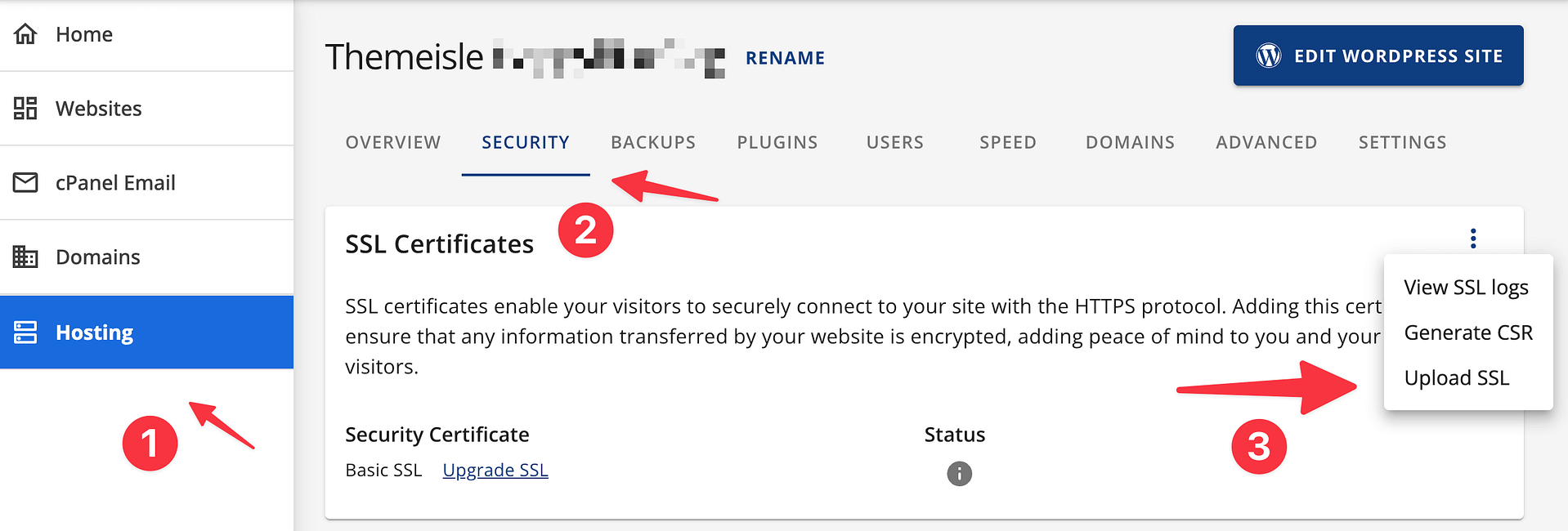Click the Status info icon

959,474
